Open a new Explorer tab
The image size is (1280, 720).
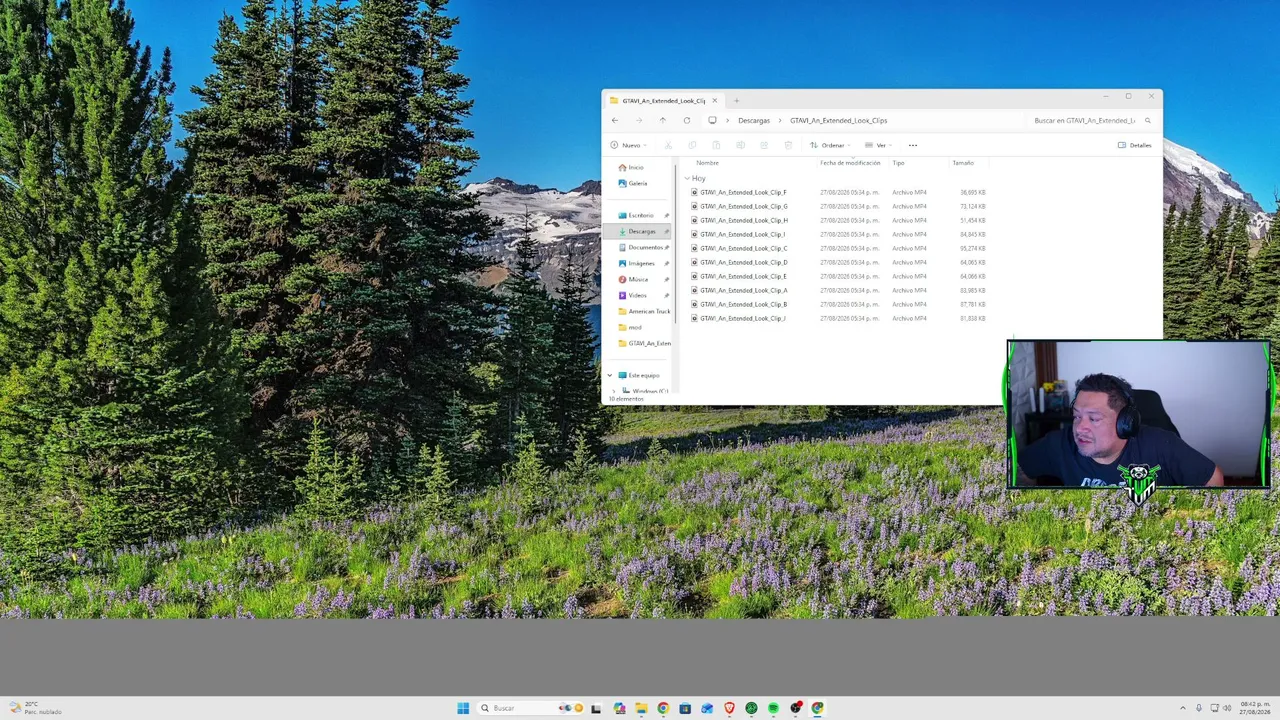pos(736,100)
